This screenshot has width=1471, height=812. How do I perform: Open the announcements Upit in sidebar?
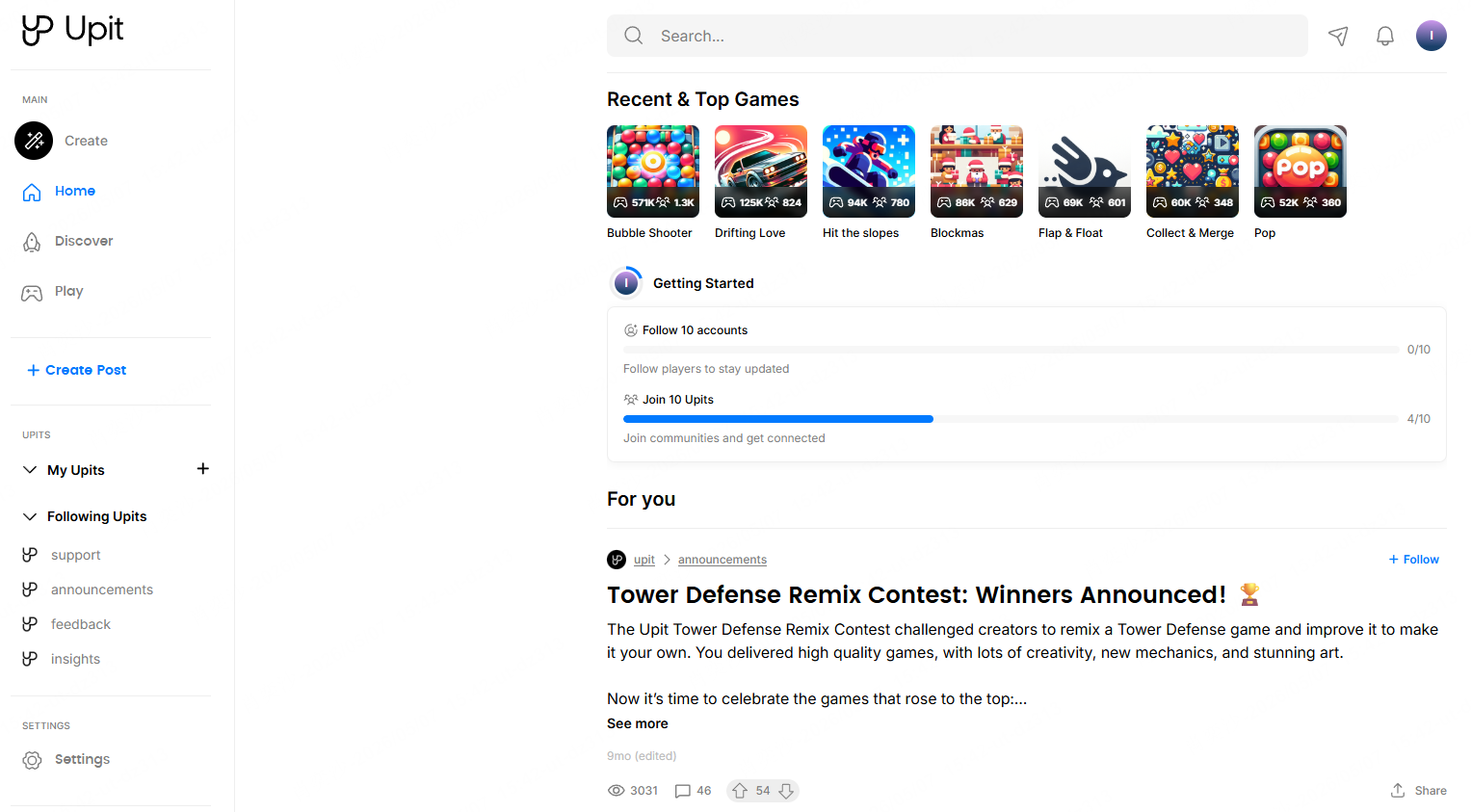(x=101, y=589)
